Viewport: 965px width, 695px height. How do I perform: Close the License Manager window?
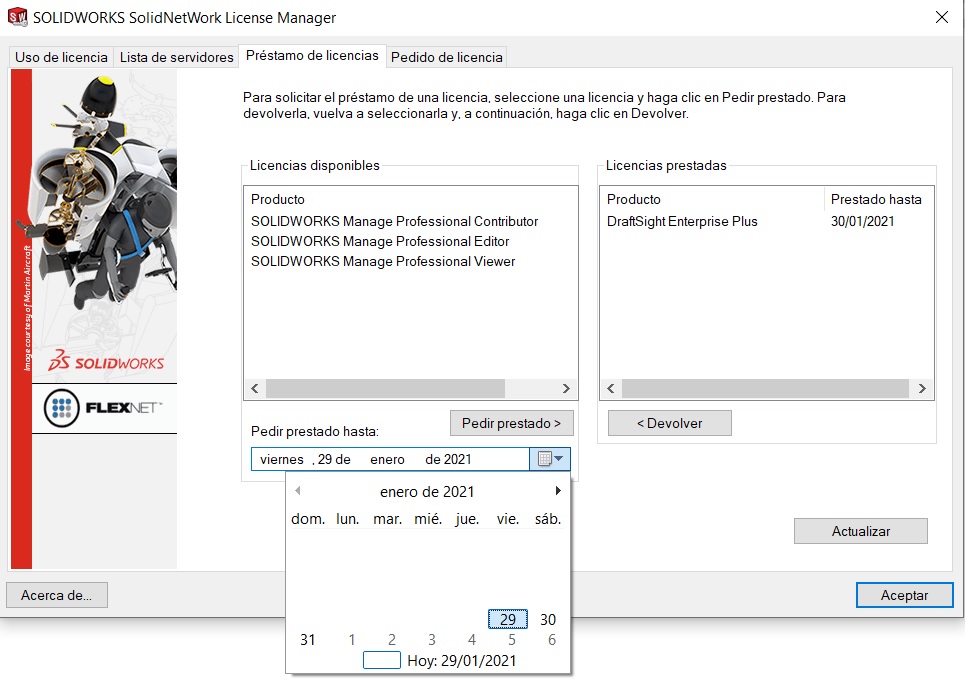pyautogui.click(x=942, y=17)
